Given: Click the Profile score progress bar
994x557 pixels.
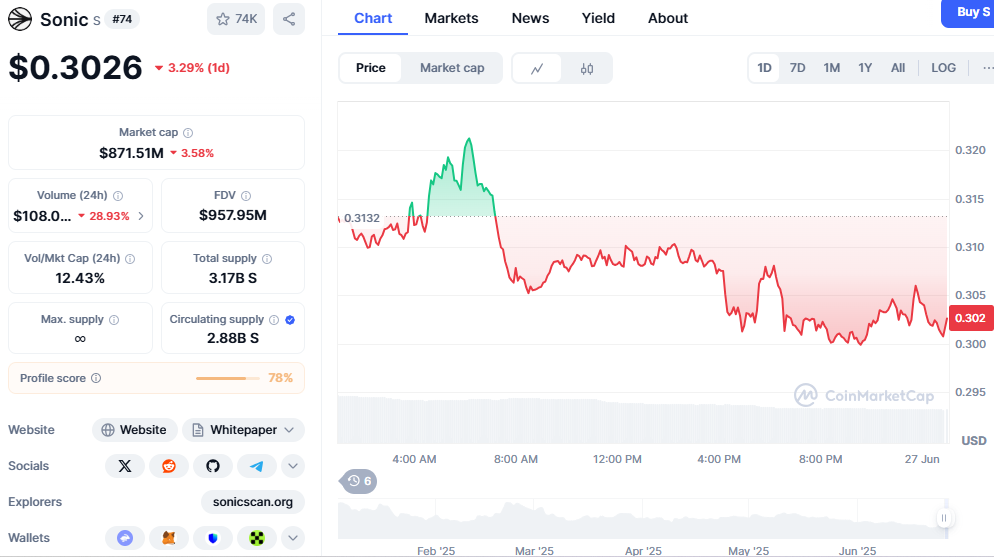Looking at the screenshot, I should (228, 378).
